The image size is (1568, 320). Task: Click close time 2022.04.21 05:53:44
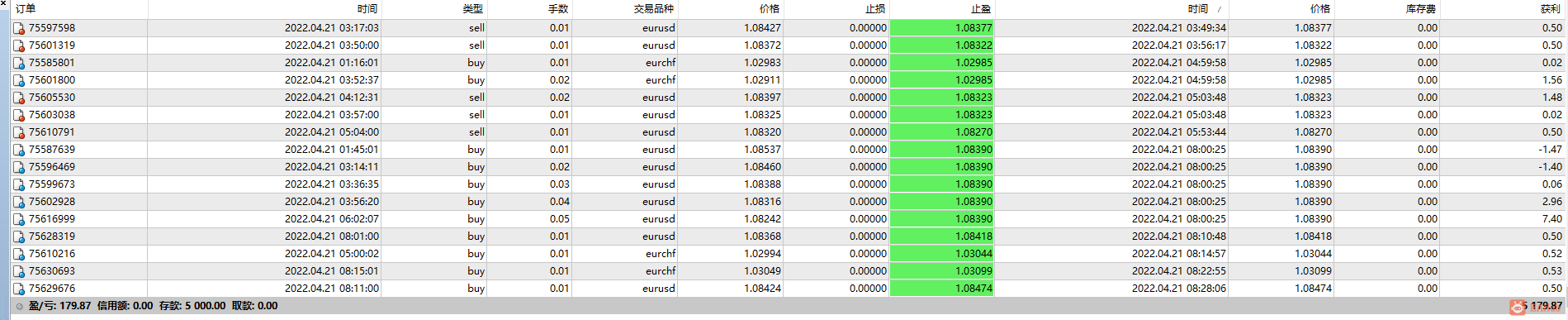(x=1179, y=132)
